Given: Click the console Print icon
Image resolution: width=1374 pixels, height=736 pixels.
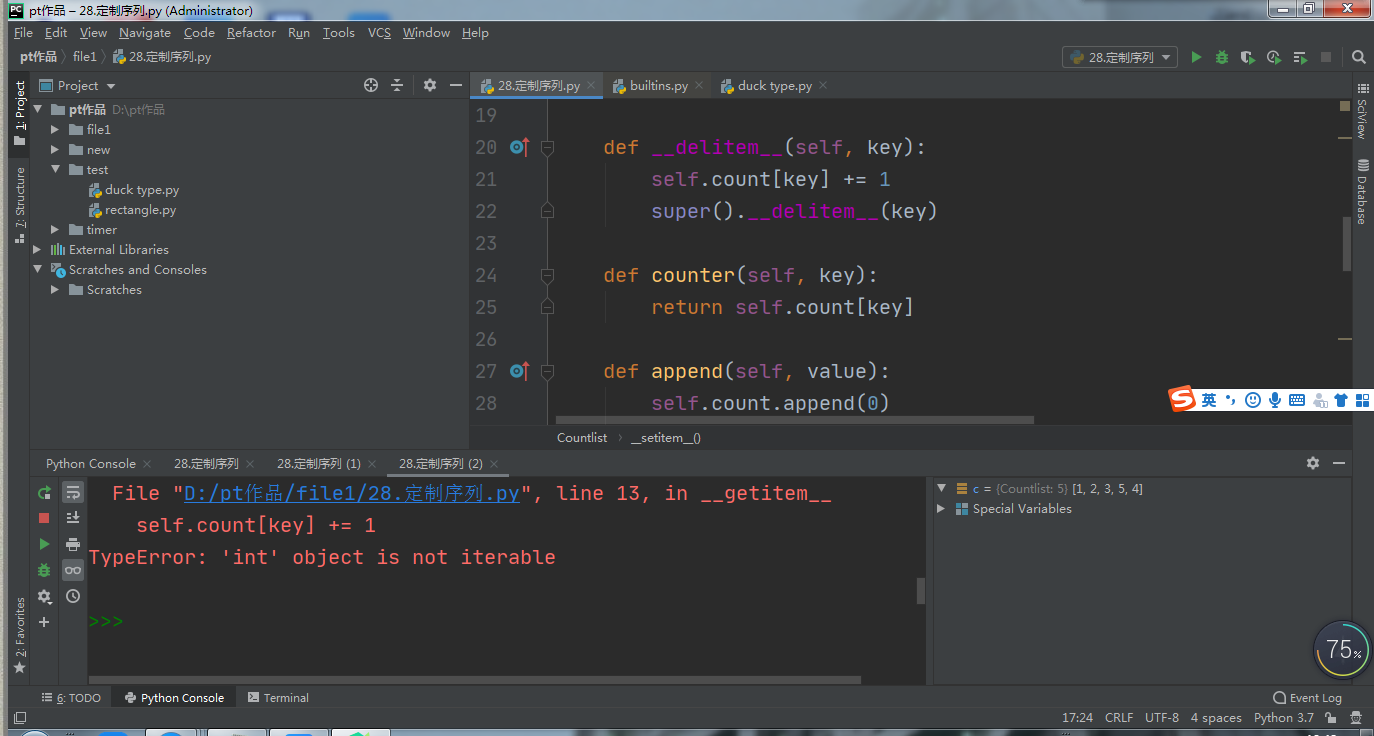Looking at the screenshot, I should point(73,544).
